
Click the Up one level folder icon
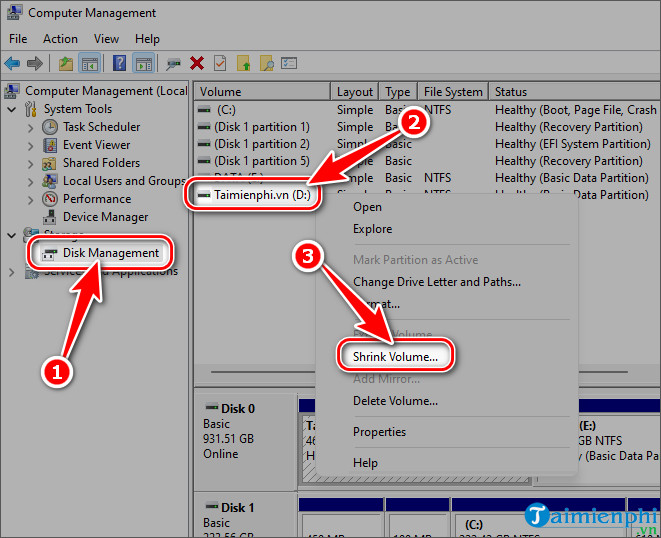(65, 64)
